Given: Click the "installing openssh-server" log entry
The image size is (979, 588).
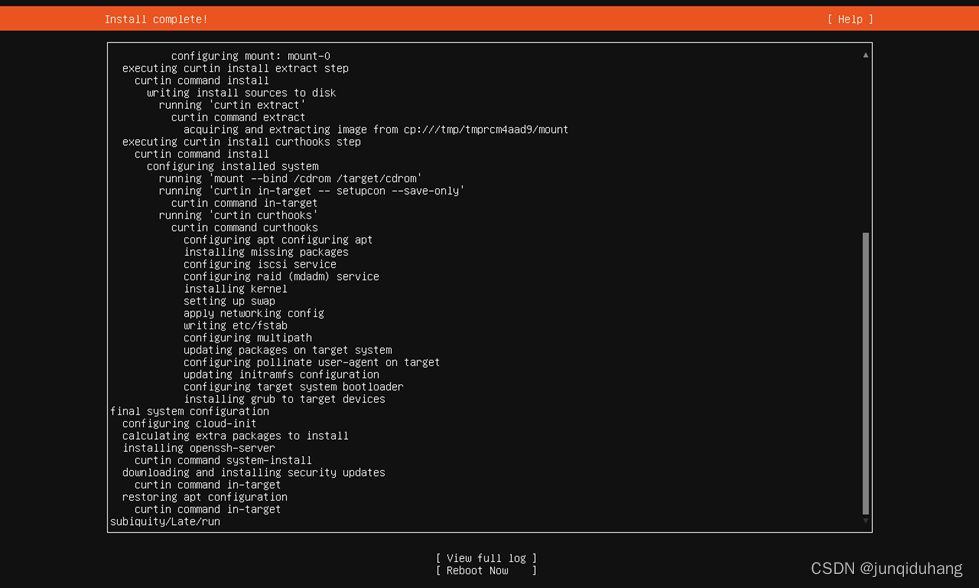Looking at the screenshot, I should click(198, 448).
